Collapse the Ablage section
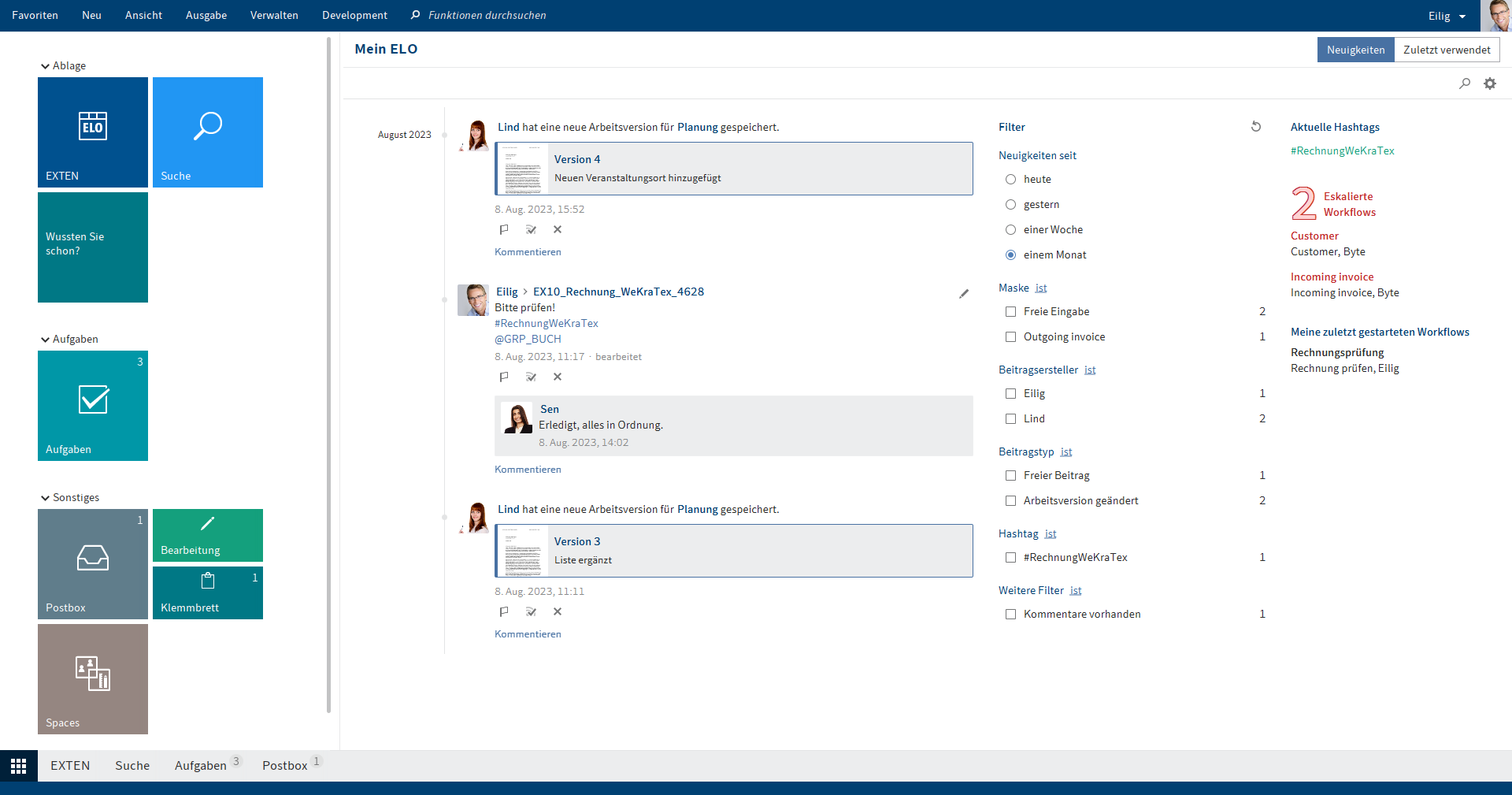Screen dimensions: 1512x795 [46, 66]
